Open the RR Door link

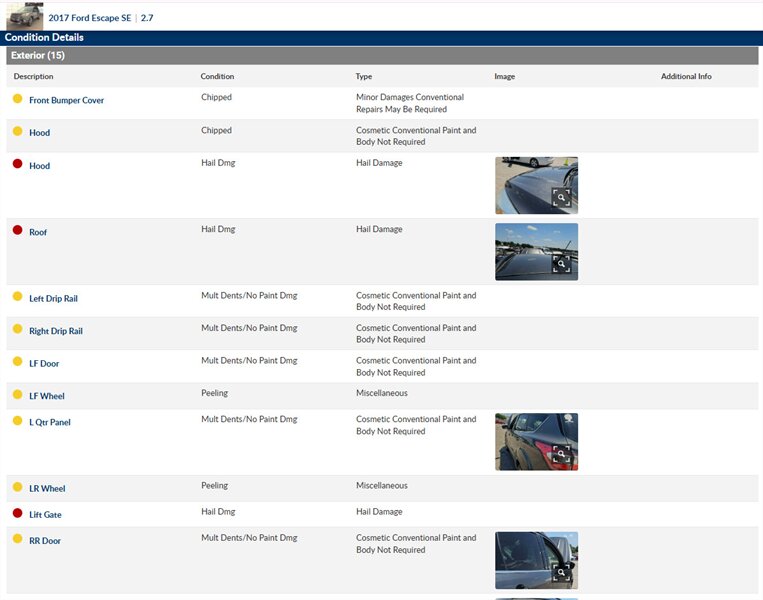[45, 541]
